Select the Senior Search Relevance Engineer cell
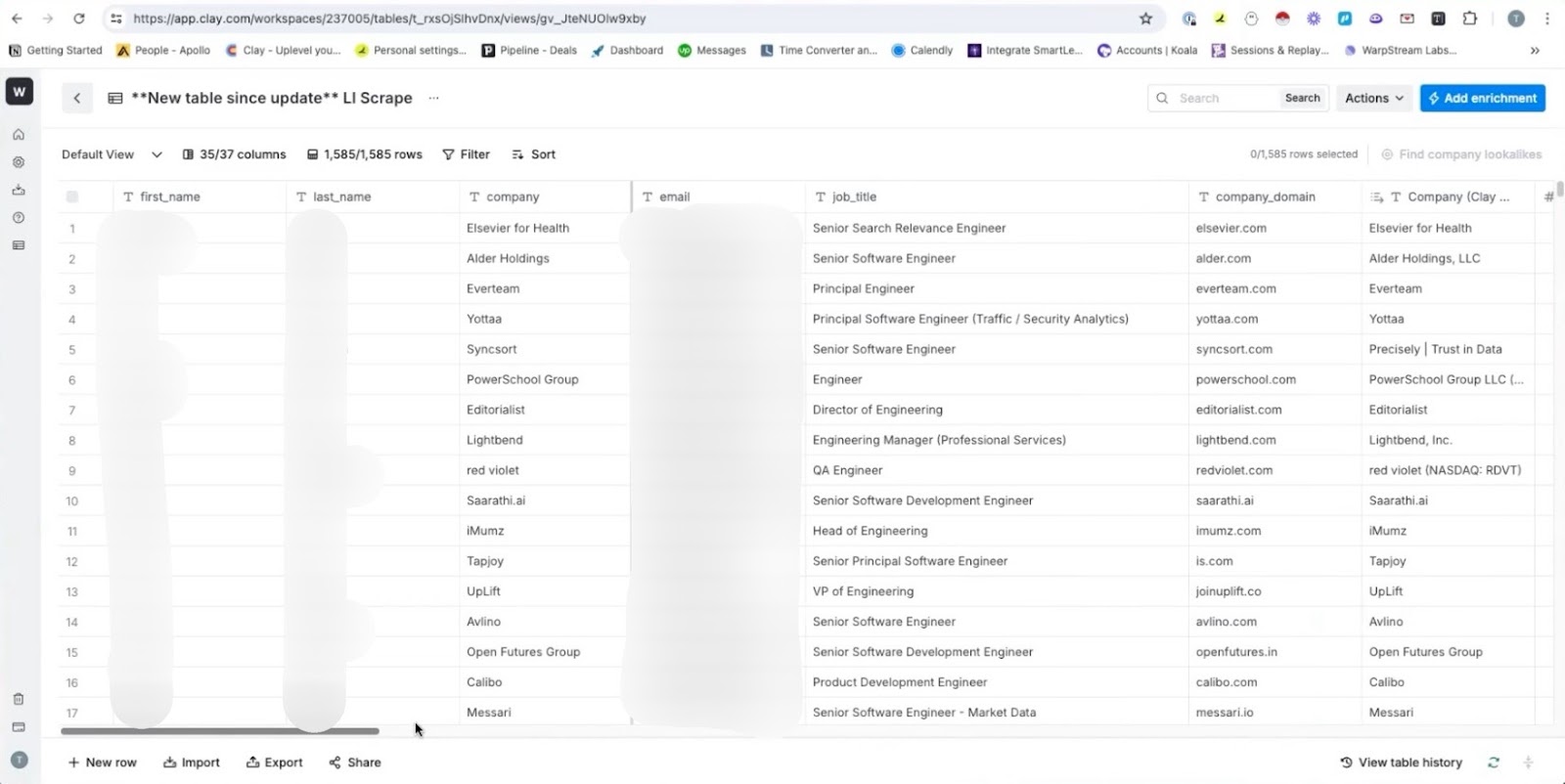 tap(997, 228)
